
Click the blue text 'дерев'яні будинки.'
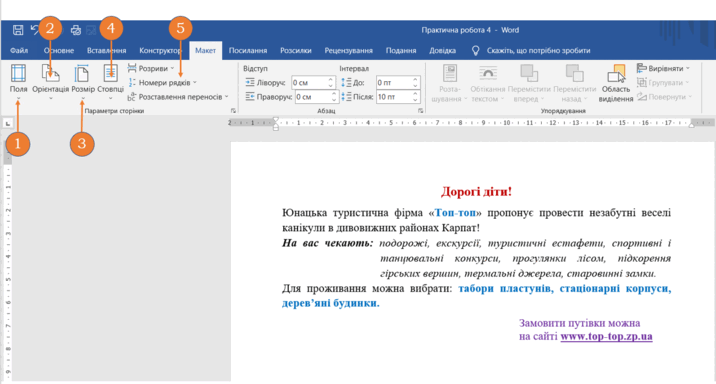331,303
